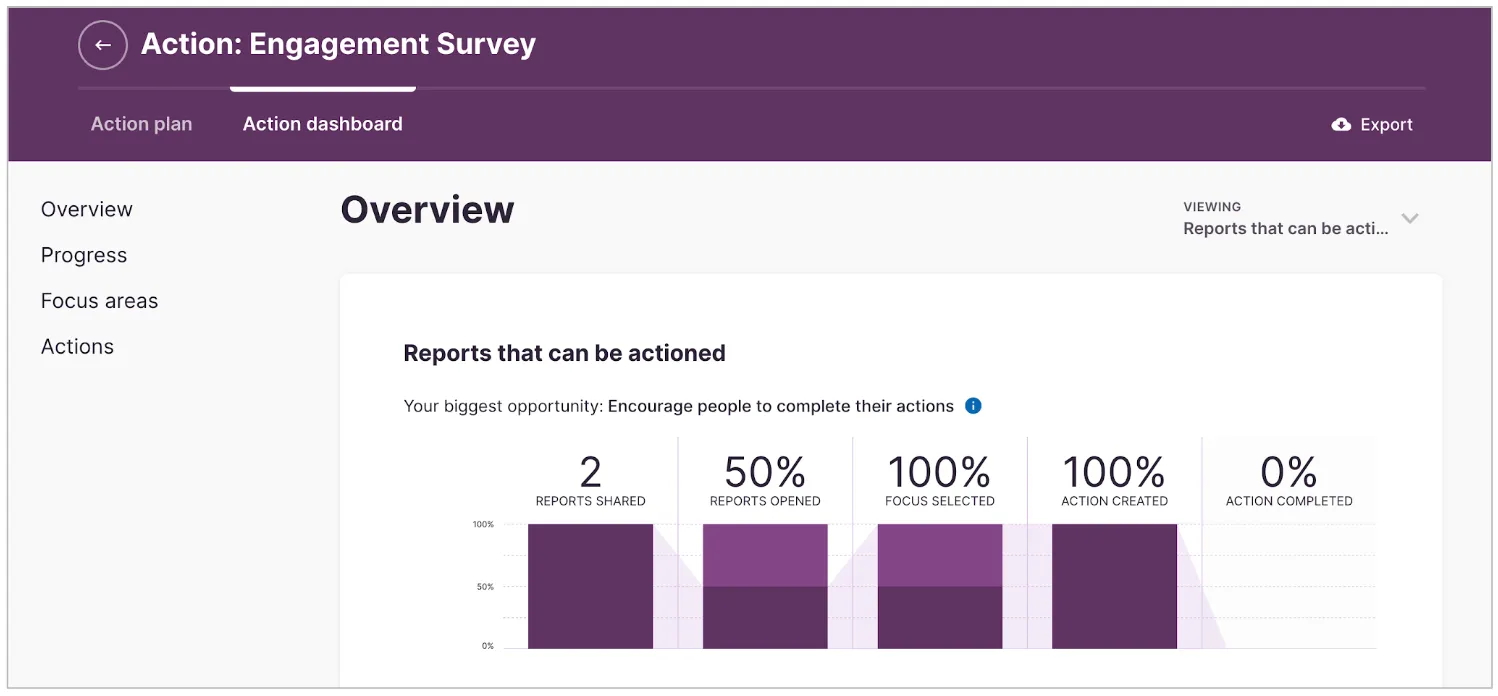Open the blue info icon beside biggest opportunity
1498x696 pixels.
pyautogui.click(x=973, y=406)
